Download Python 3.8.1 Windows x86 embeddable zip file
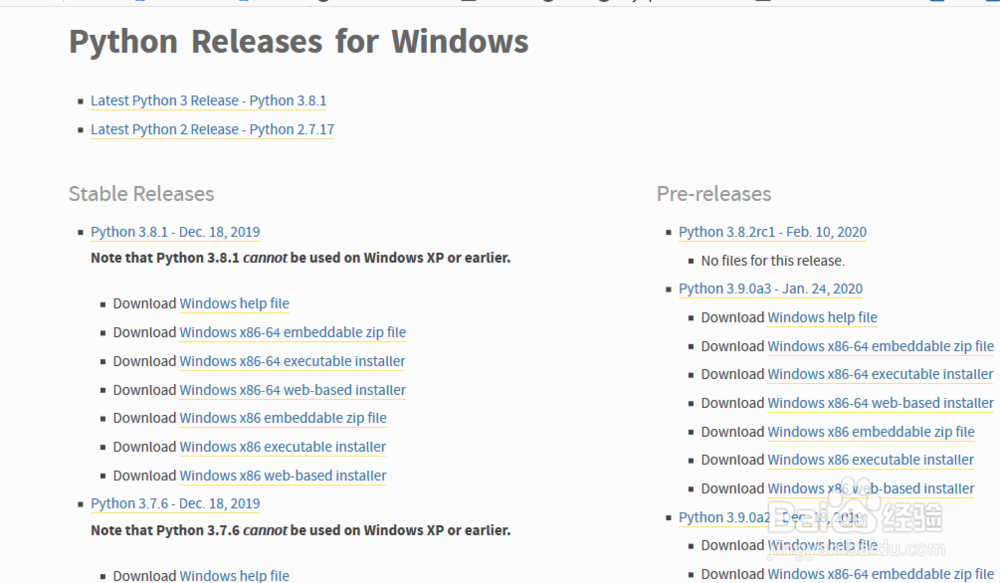This screenshot has width=1000, height=583. pyautogui.click(x=283, y=418)
